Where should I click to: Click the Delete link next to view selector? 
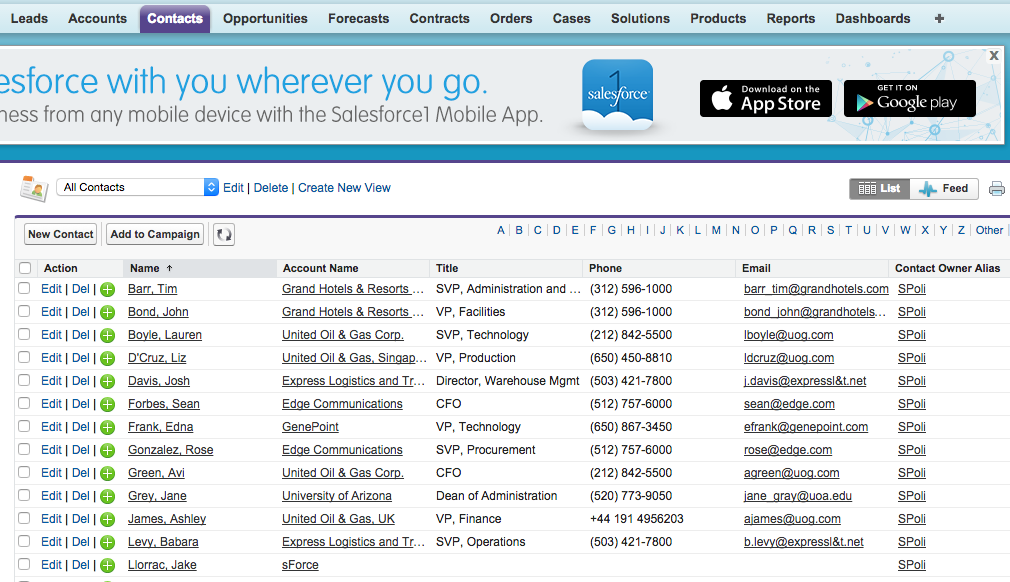(x=271, y=188)
